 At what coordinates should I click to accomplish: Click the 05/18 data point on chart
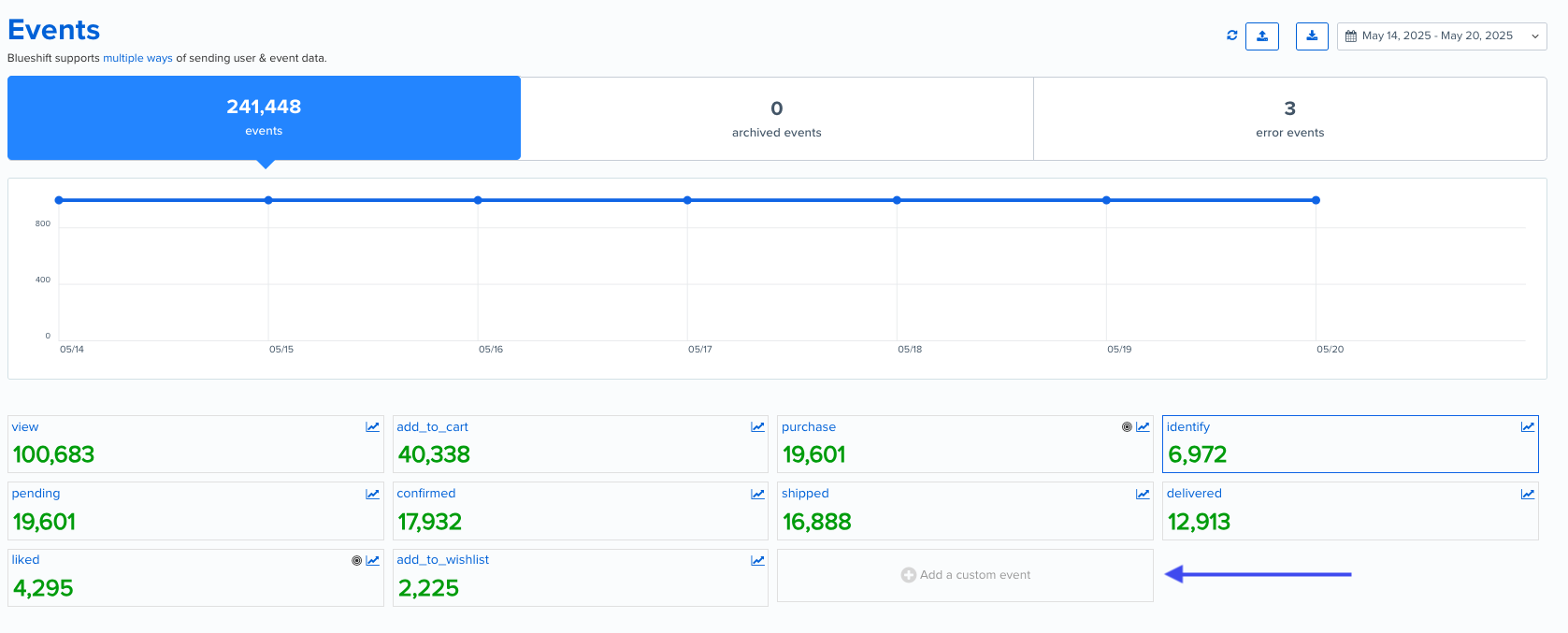click(897, 200)
